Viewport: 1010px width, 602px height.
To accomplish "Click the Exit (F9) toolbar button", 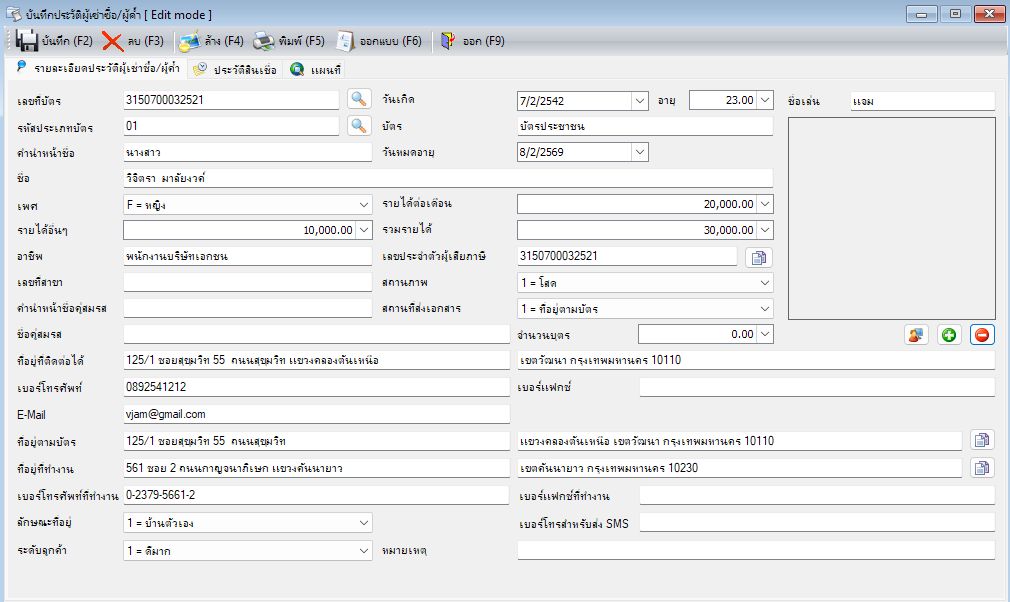I will pos(472,41).
